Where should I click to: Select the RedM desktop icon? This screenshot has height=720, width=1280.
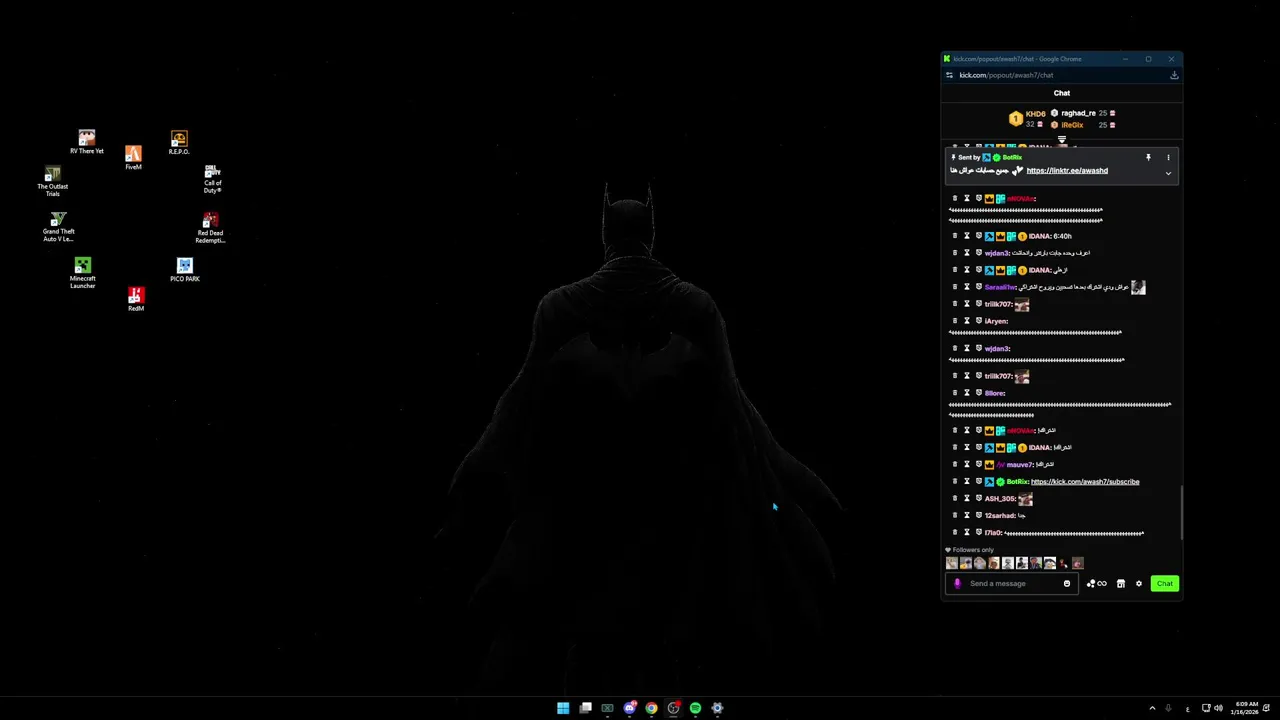(x=136, y=299)
